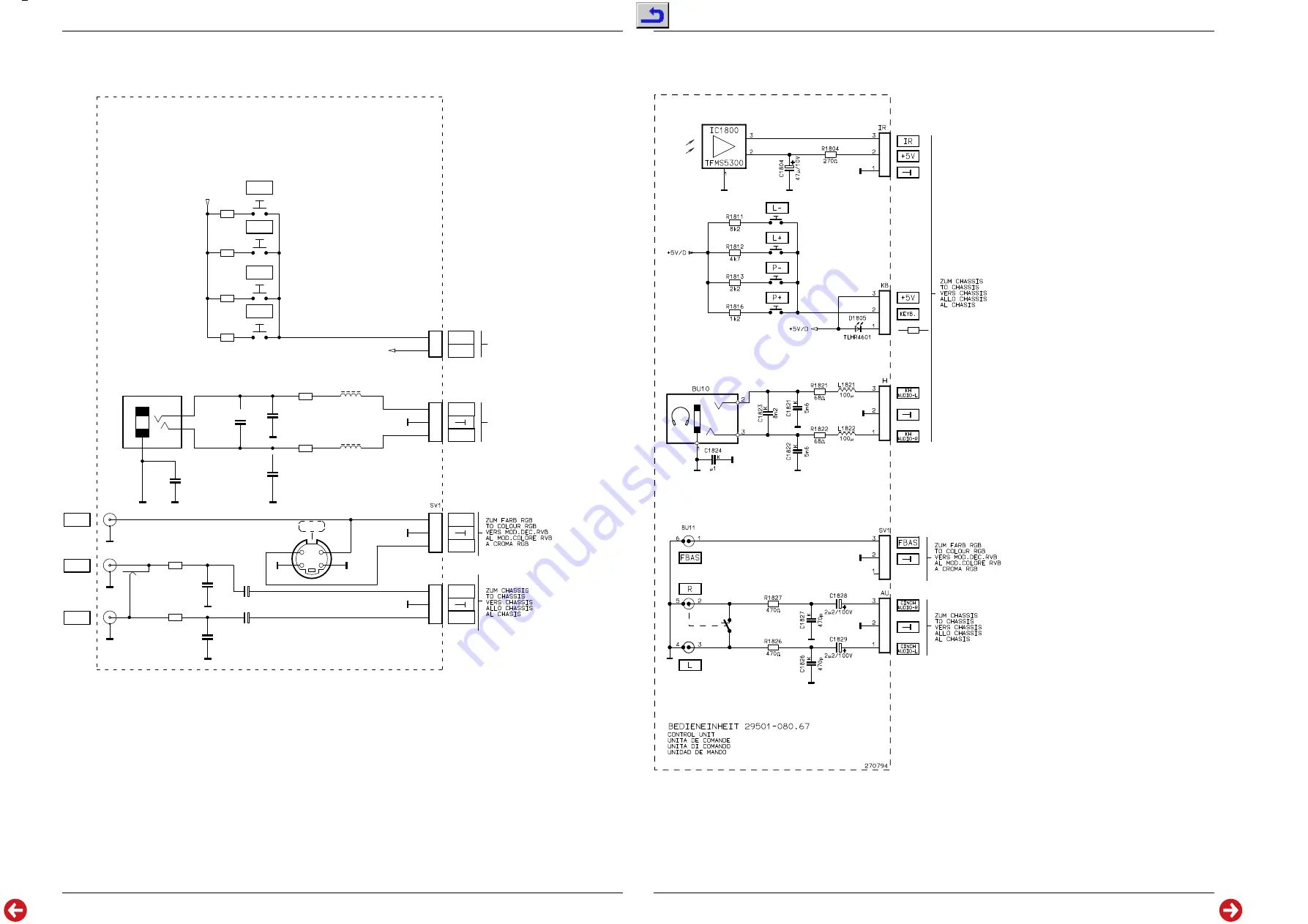Click the boxed P- key label
1308x924 pixels.
coord(777,268)
